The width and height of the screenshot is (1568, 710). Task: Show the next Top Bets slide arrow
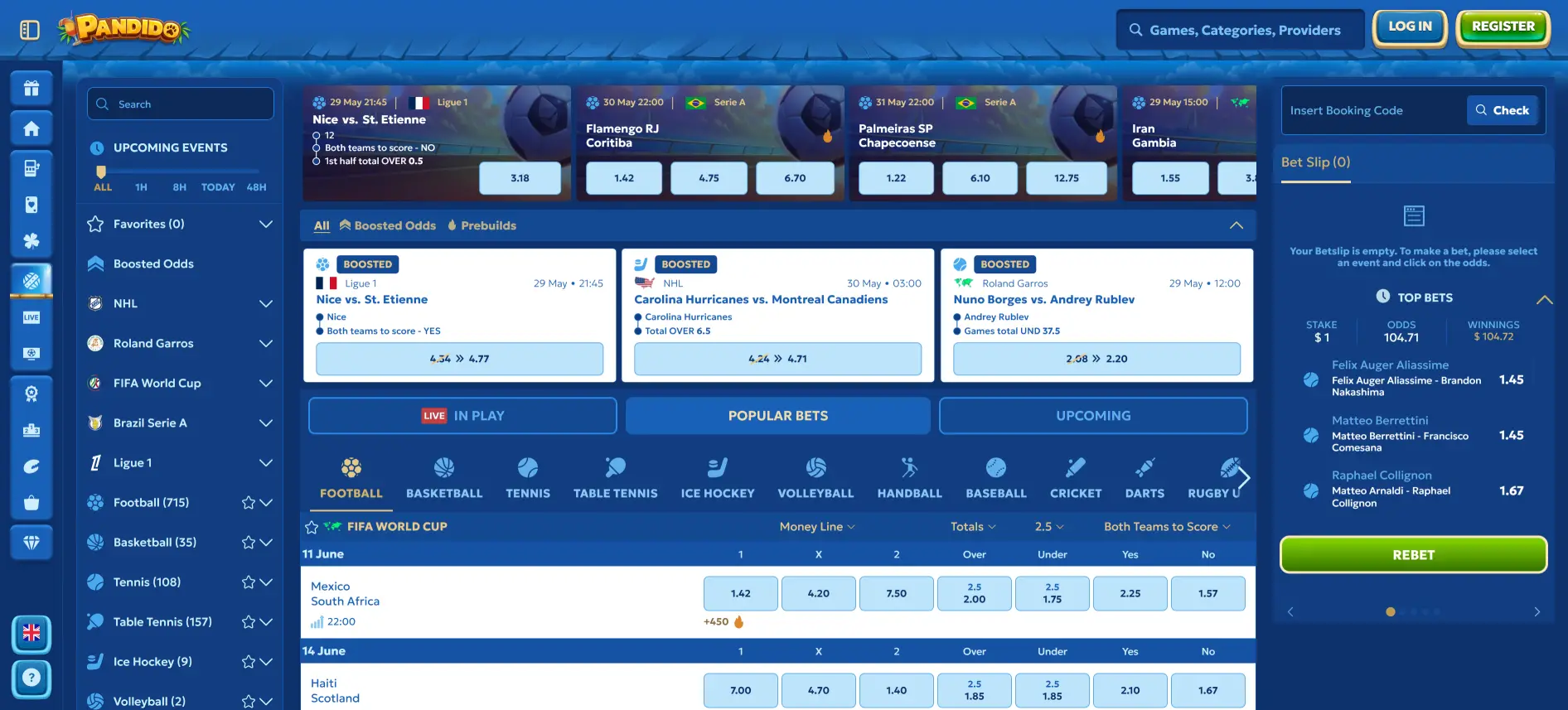(x=1537, y=612)
